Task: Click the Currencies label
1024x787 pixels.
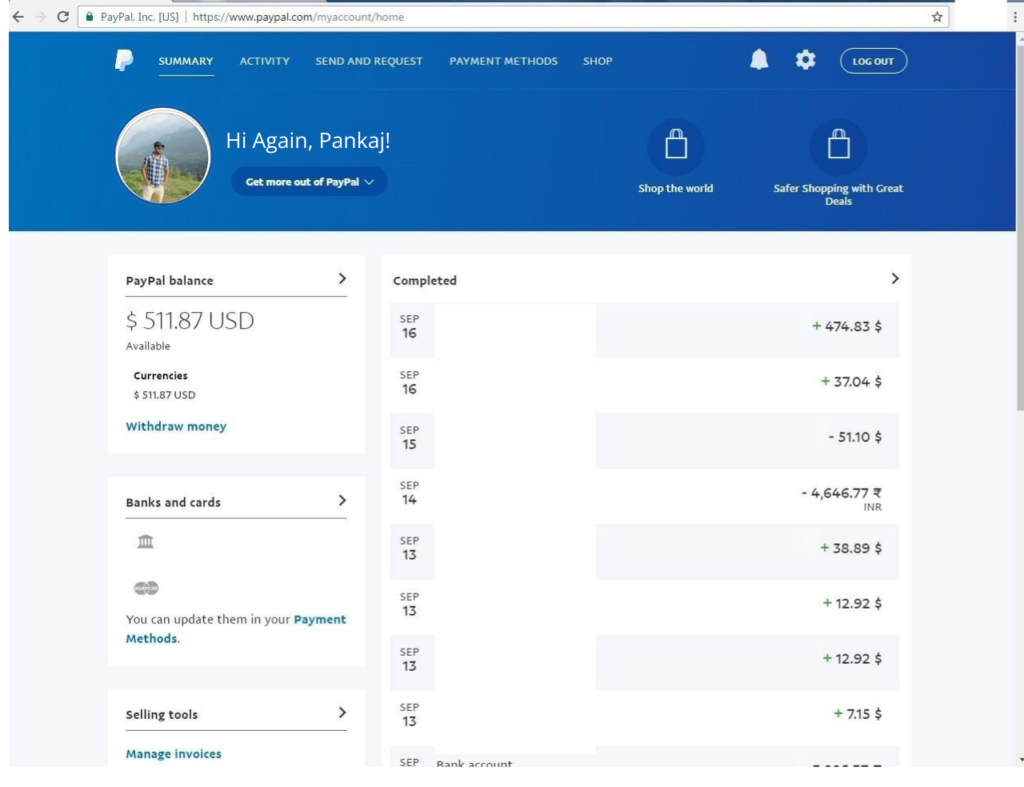Action: pos(161,376)
